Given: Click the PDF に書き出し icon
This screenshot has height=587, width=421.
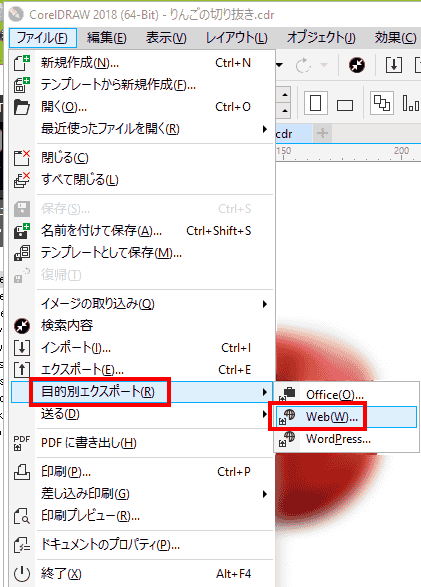Looking at the screenshot, I should tap(22, 443).
